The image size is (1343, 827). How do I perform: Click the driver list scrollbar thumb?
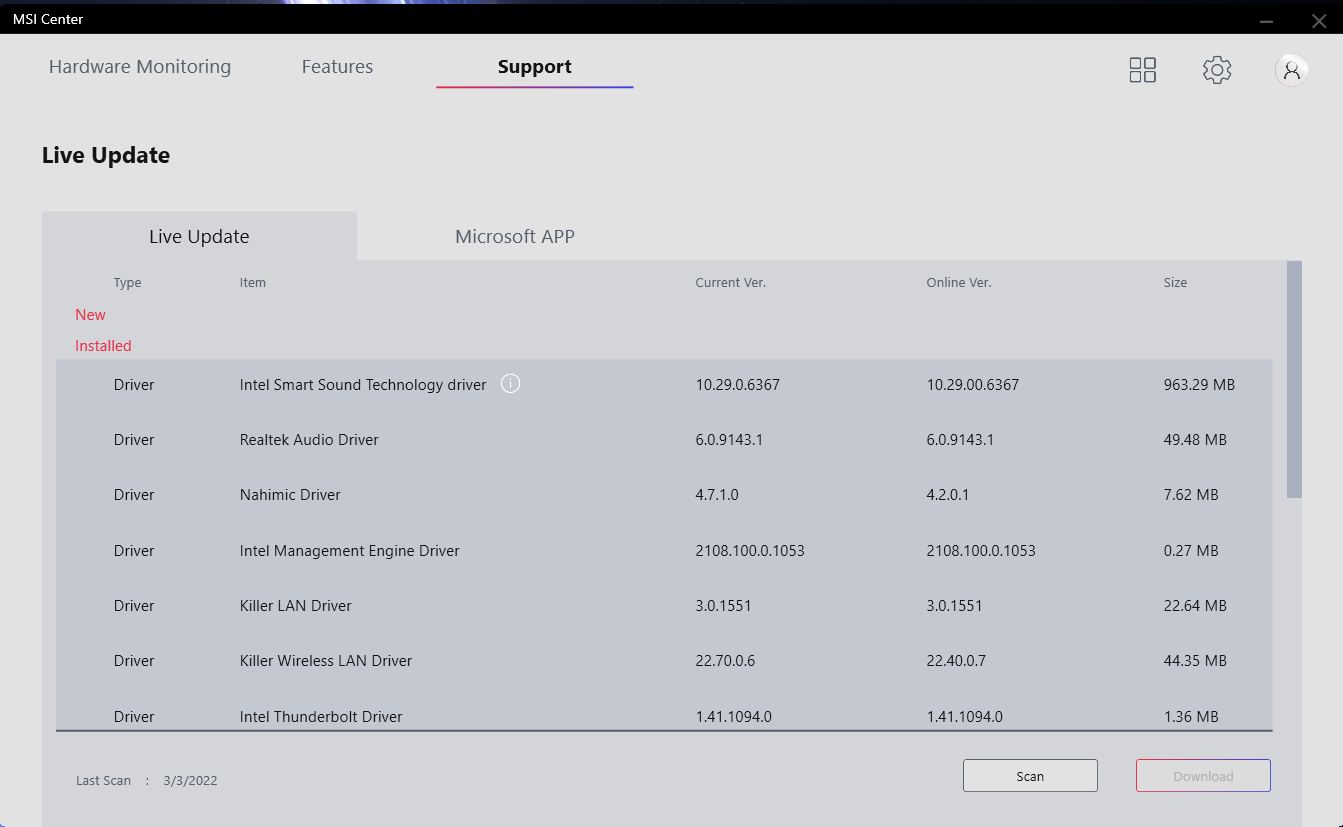1294,379
